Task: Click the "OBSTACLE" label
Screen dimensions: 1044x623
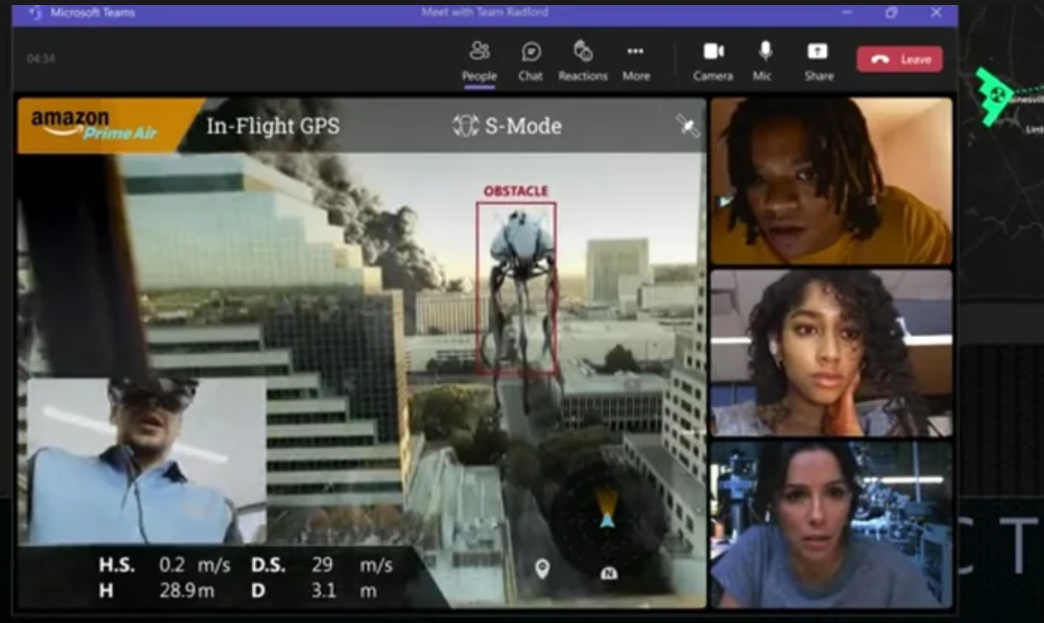Action: (x=516, y=191)
